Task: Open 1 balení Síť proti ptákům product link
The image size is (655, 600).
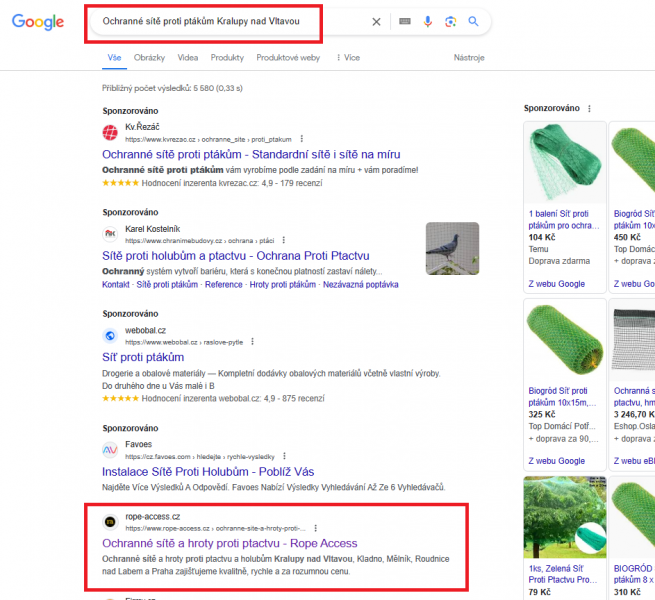Action: pyautogui.click(x=563, y=219)
